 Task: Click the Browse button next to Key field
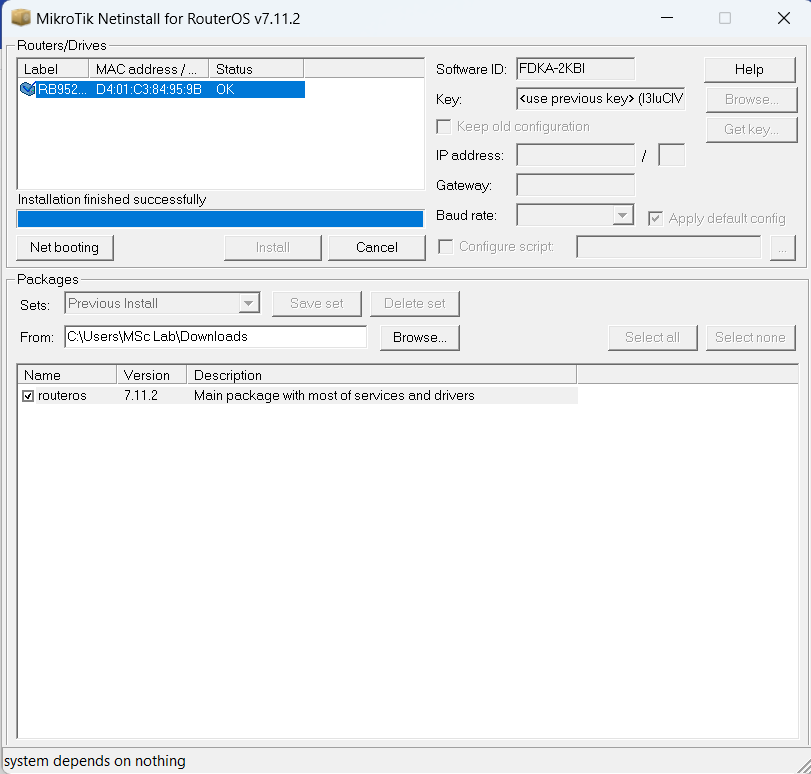point(752,99)
